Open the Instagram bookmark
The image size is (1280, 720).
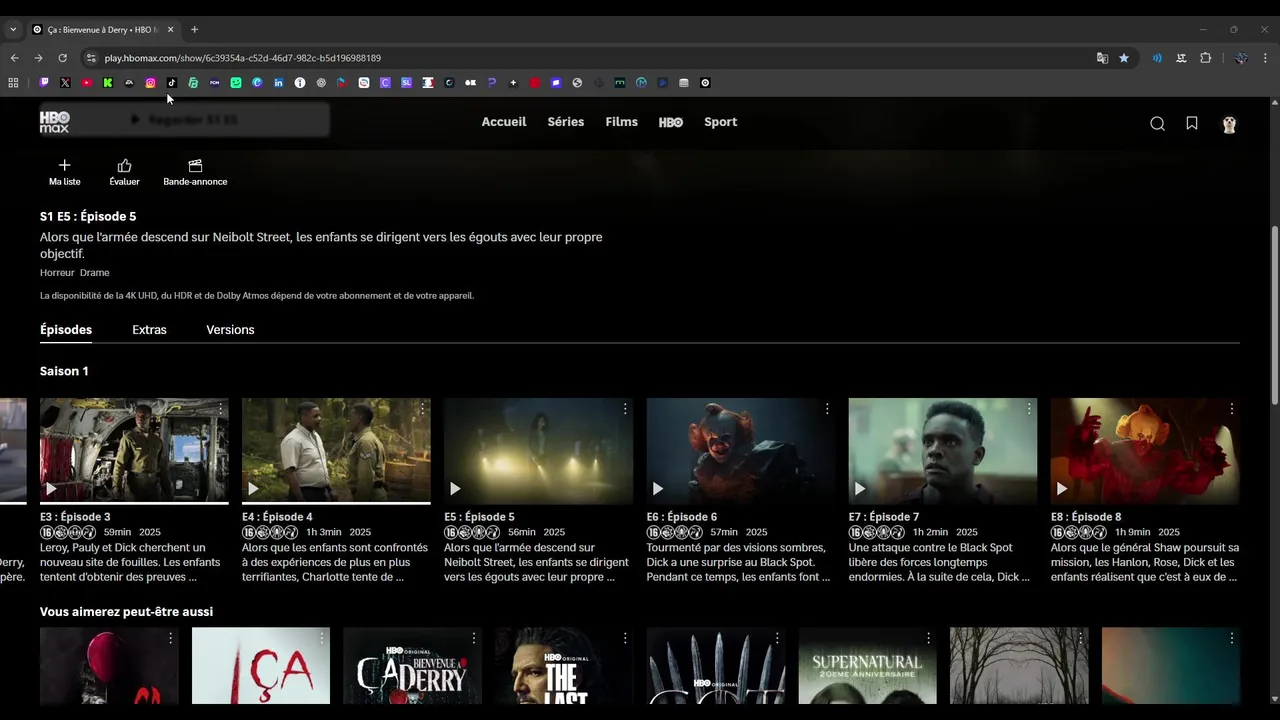tap(150, 83)
